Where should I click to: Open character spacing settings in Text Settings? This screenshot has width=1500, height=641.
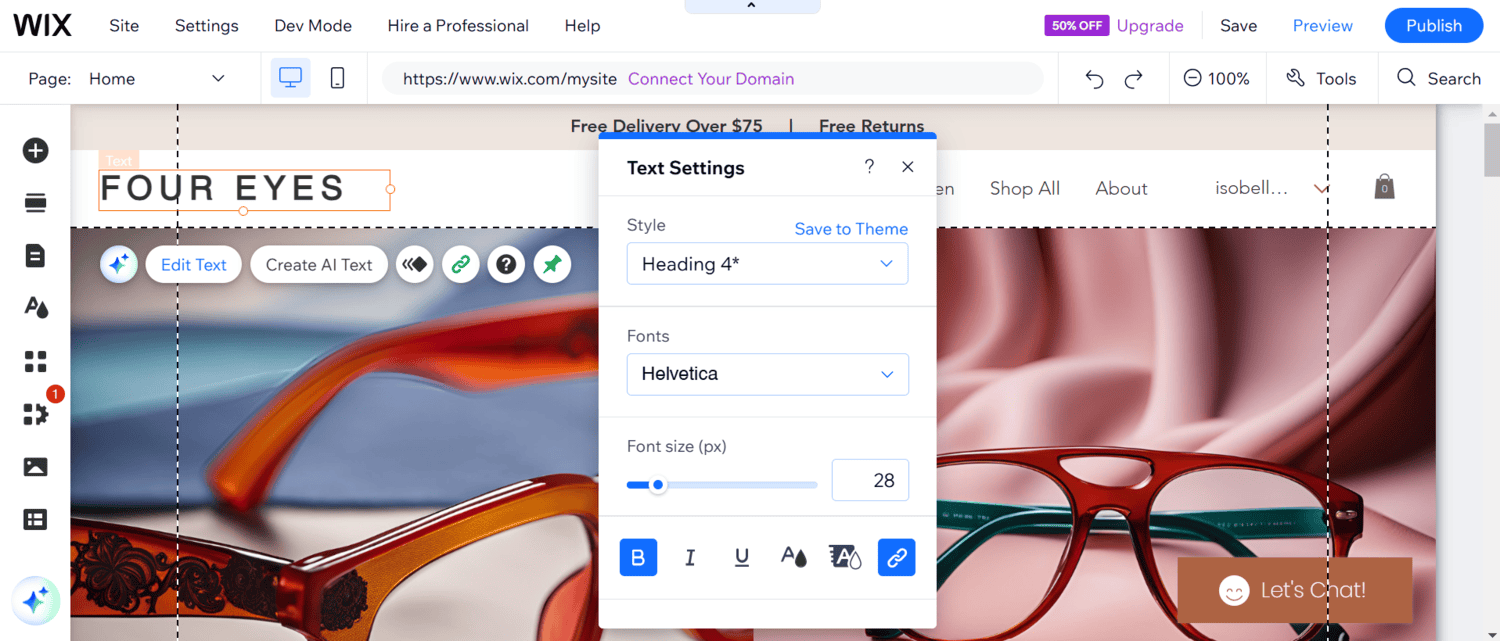pos(845,557)
